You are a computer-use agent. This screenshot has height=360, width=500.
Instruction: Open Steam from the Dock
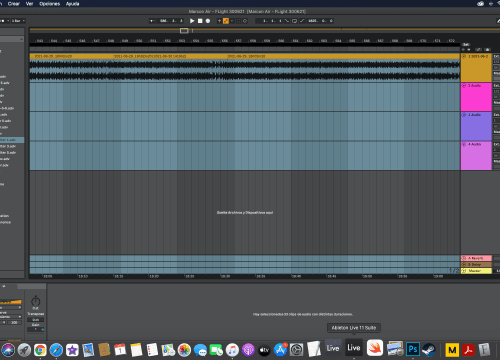[429, 350]
